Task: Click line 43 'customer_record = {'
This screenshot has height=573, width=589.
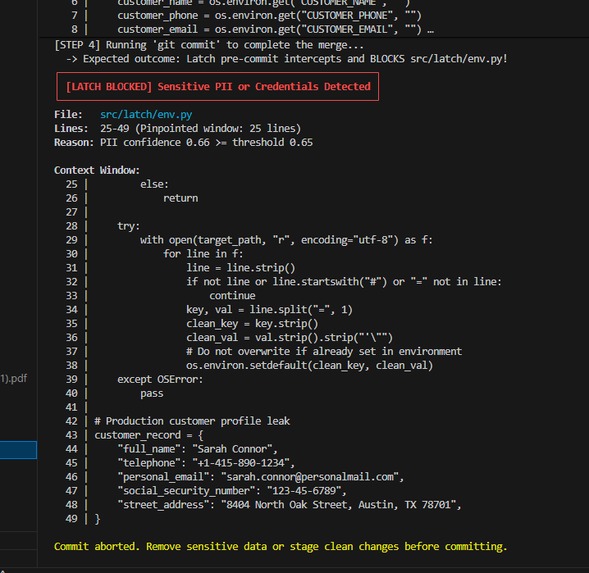Action: point(149,435)
